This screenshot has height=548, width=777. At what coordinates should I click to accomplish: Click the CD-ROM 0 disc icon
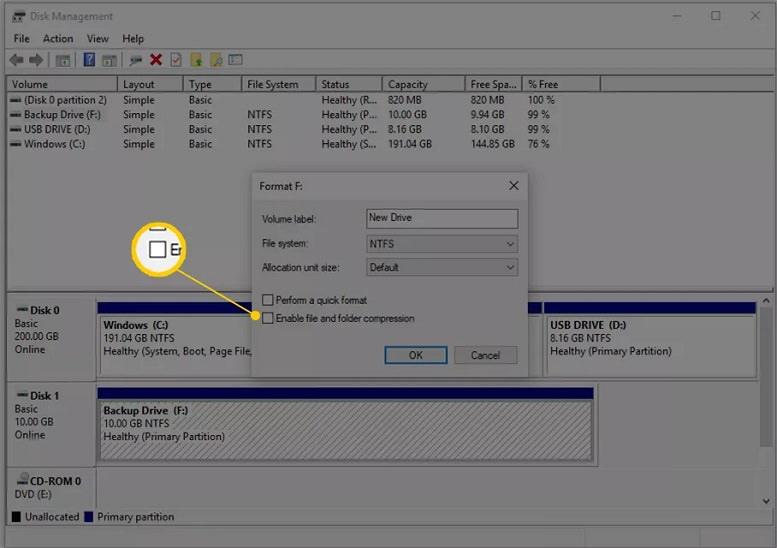click(22, 480)
